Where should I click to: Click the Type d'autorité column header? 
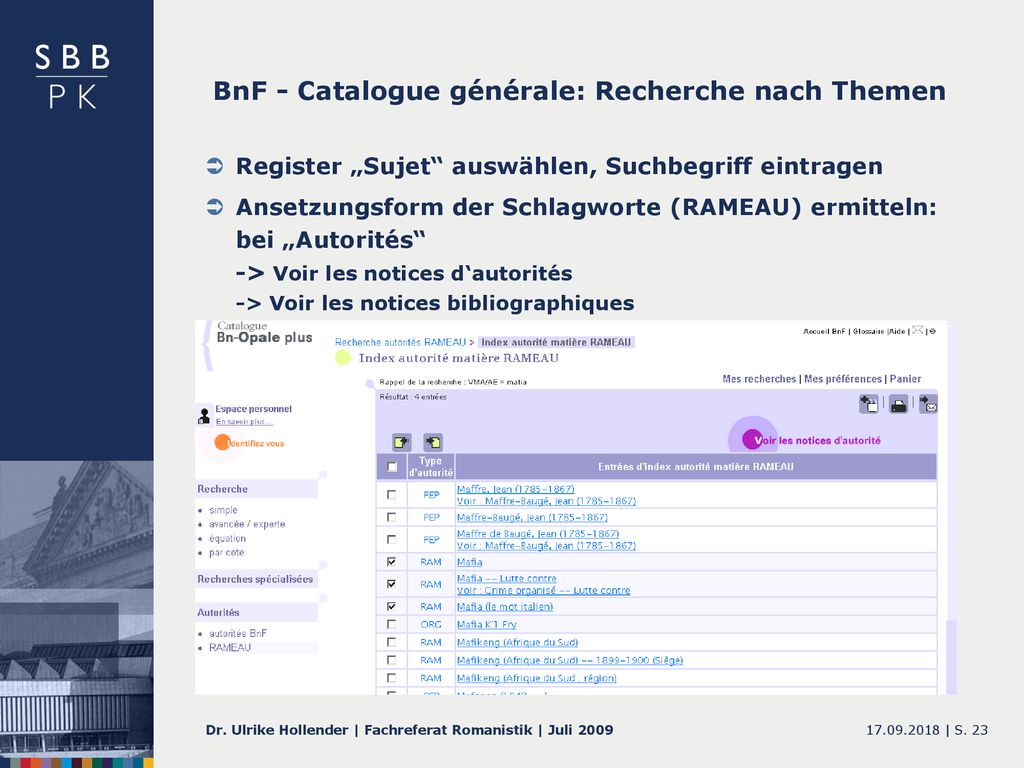430,467
